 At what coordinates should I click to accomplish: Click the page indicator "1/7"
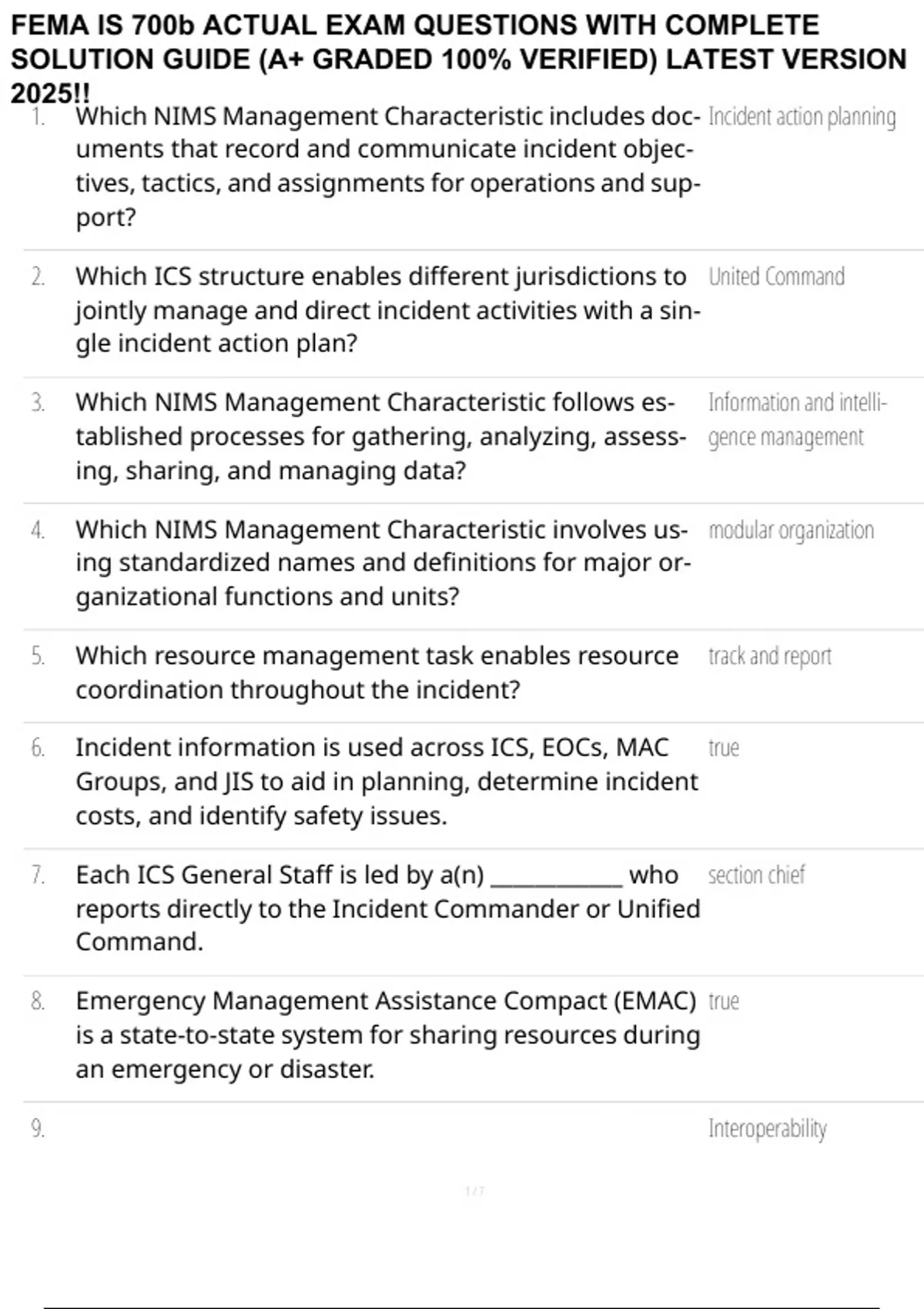(x=474, y=1191)
